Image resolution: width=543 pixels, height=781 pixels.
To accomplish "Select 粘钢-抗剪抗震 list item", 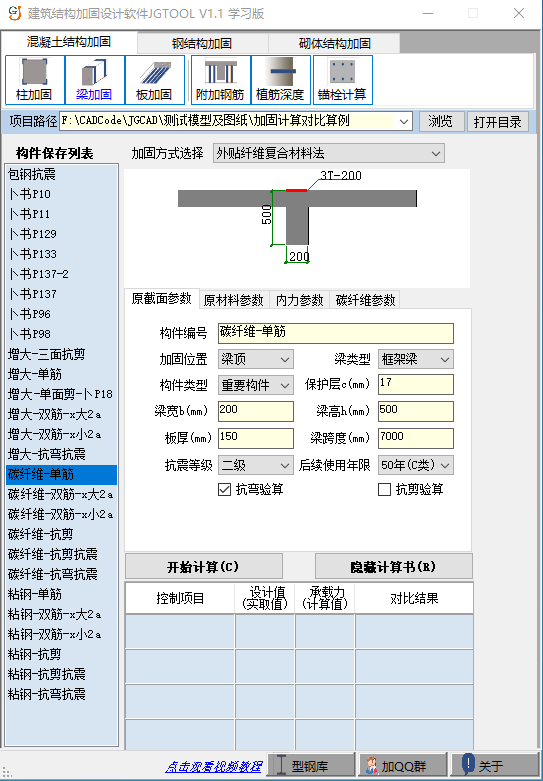I will [61, 674].
